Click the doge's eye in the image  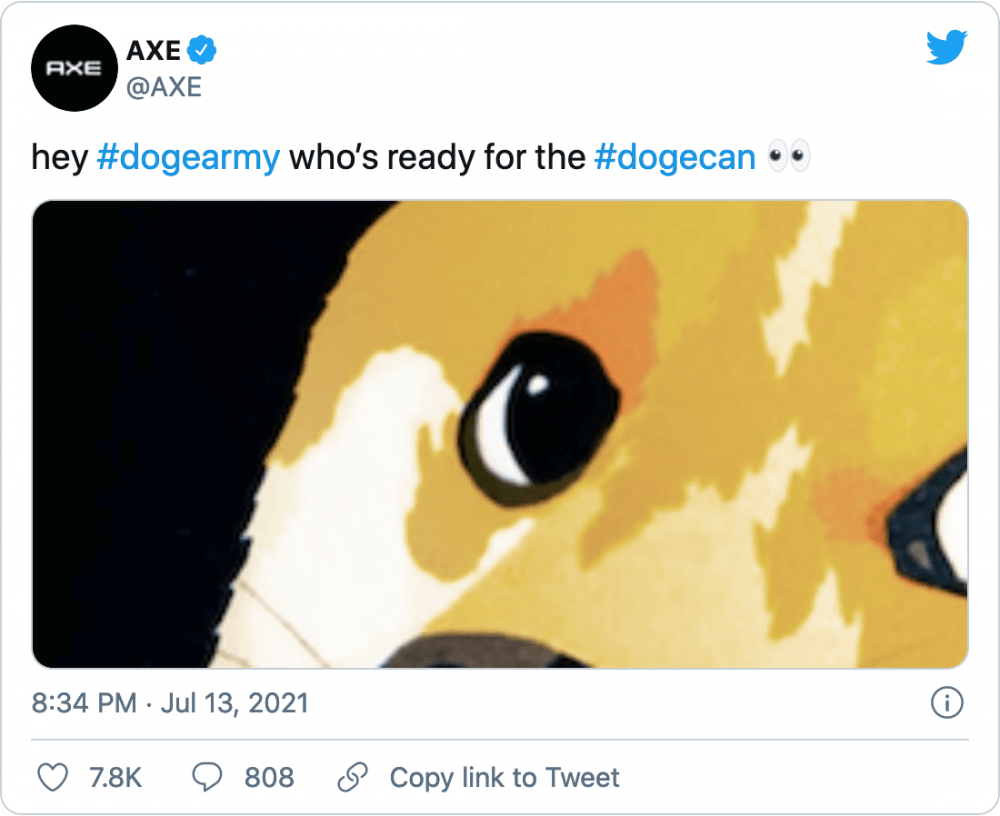539,419
